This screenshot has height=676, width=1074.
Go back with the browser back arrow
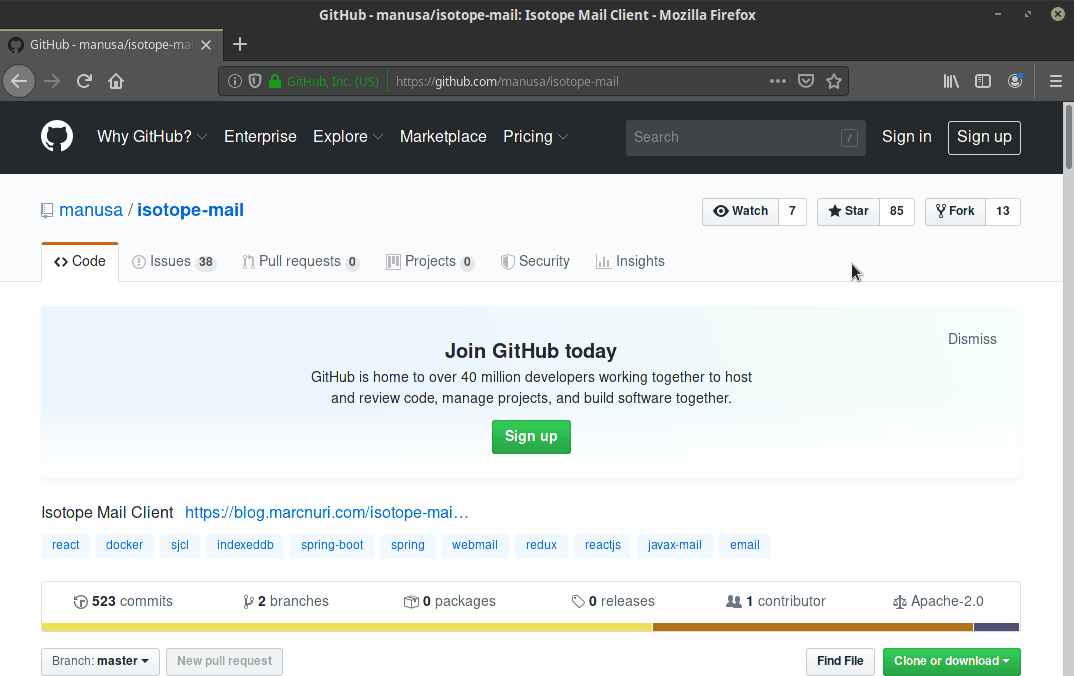(x=19, y=82)
